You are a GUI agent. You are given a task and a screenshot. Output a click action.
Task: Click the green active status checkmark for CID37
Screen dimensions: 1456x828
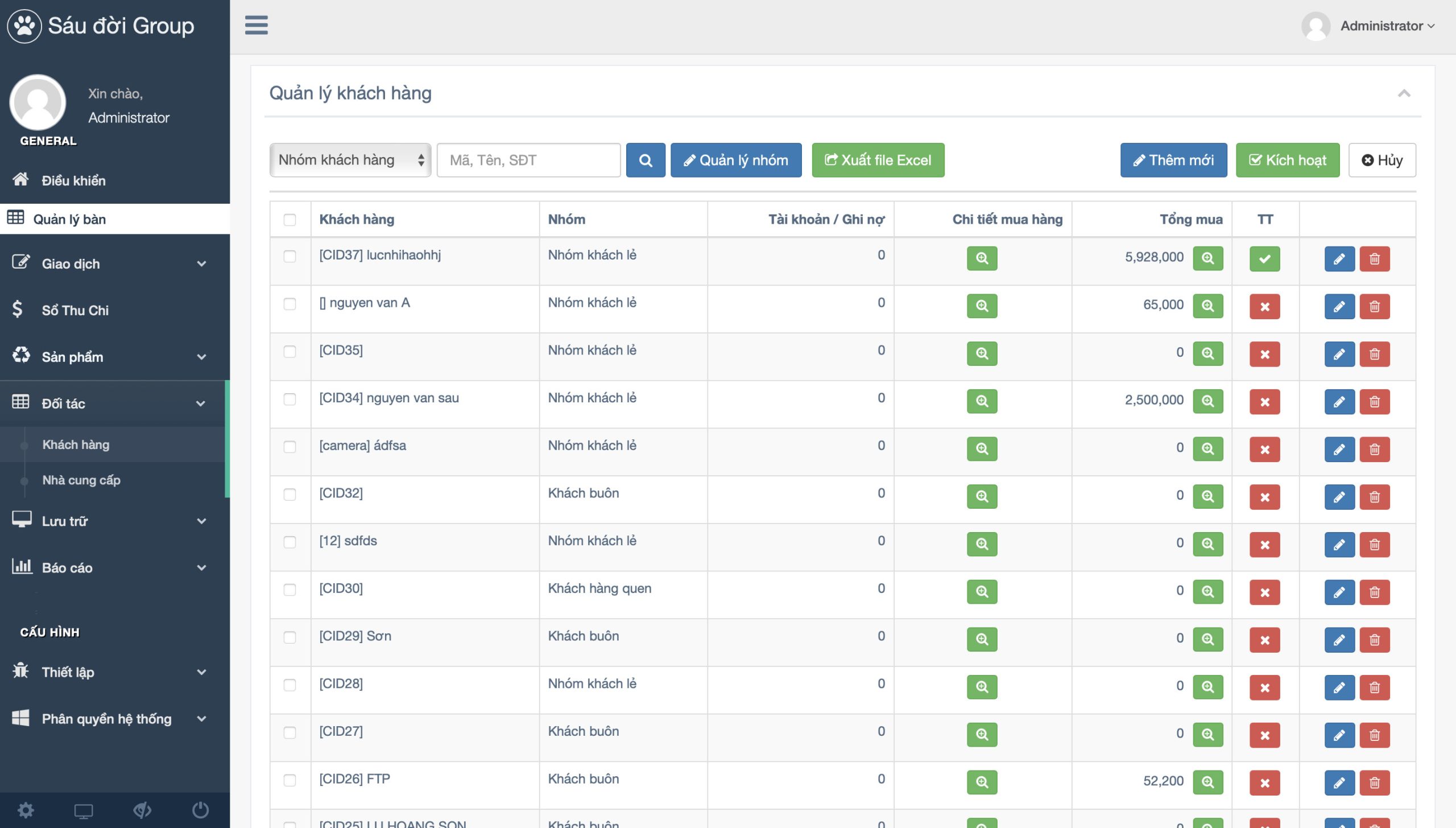tap(1264, 259)
